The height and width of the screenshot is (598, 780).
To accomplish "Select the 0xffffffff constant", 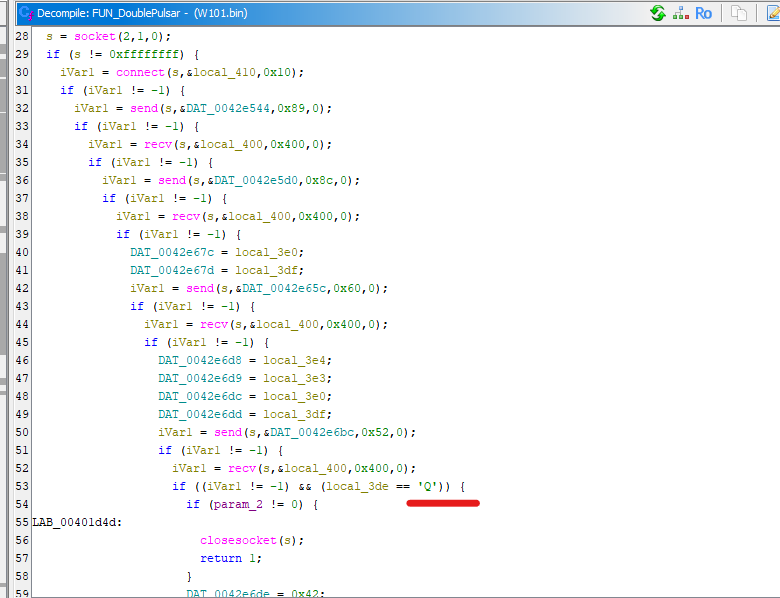I will pyautogui.click(x=147, y=54).
